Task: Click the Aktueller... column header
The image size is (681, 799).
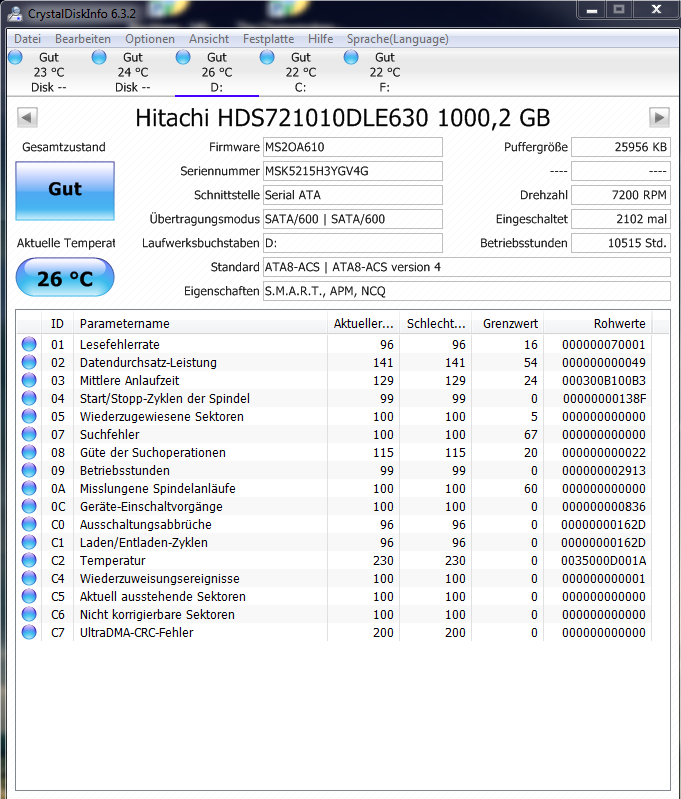Action: point(363,324)
